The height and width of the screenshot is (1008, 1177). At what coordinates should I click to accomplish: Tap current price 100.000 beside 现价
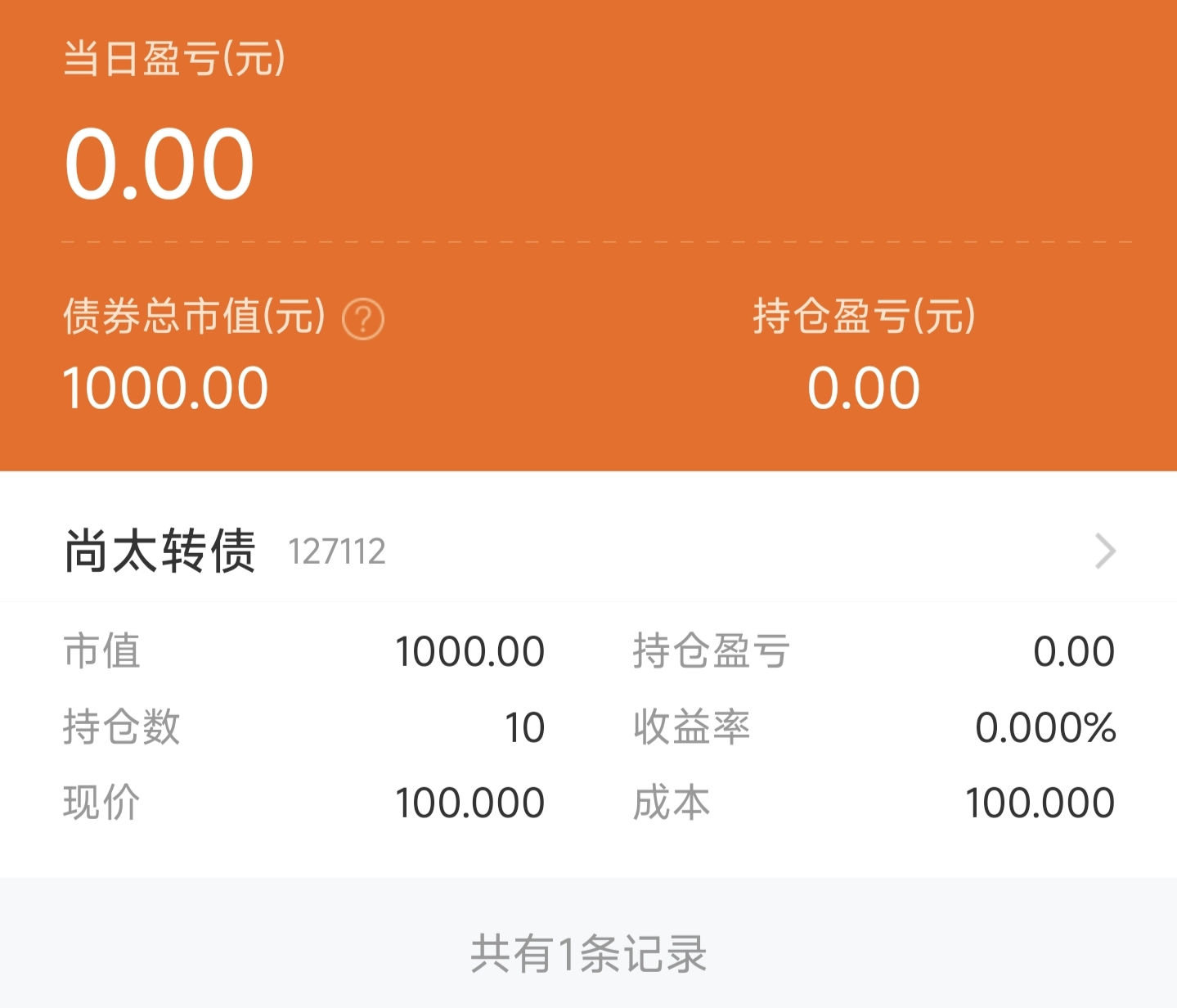tap(469, 803)
